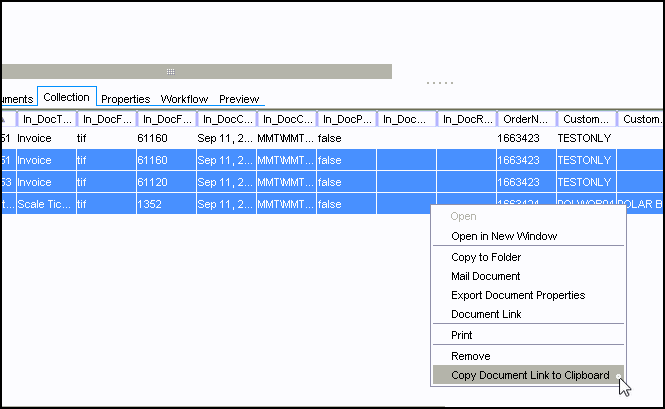Click the first Custom... column header
The image size is (665, 409).
[x=585, y=119]
